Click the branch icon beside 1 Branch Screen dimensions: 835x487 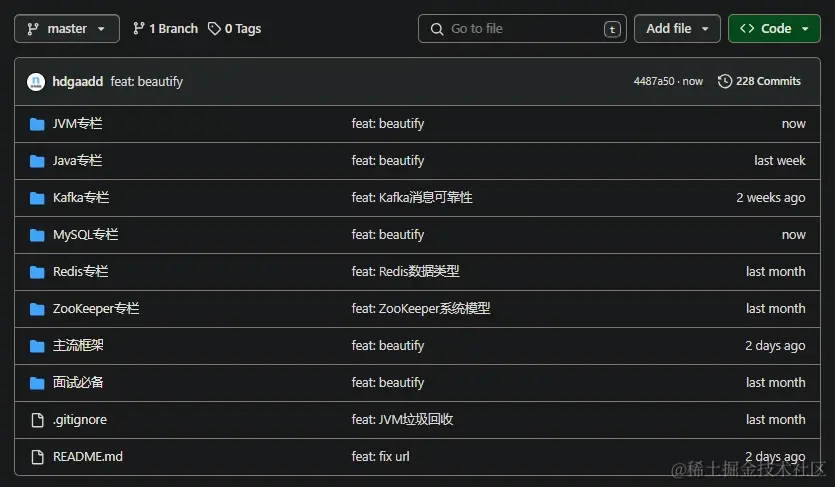tap(138, 29)
